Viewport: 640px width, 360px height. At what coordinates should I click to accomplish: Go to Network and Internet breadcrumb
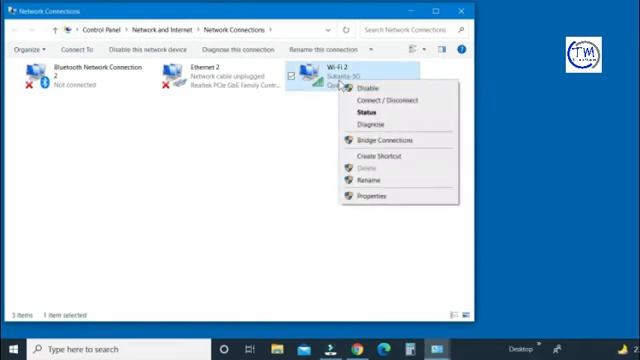pyautogui.click(x=162, y=30)
